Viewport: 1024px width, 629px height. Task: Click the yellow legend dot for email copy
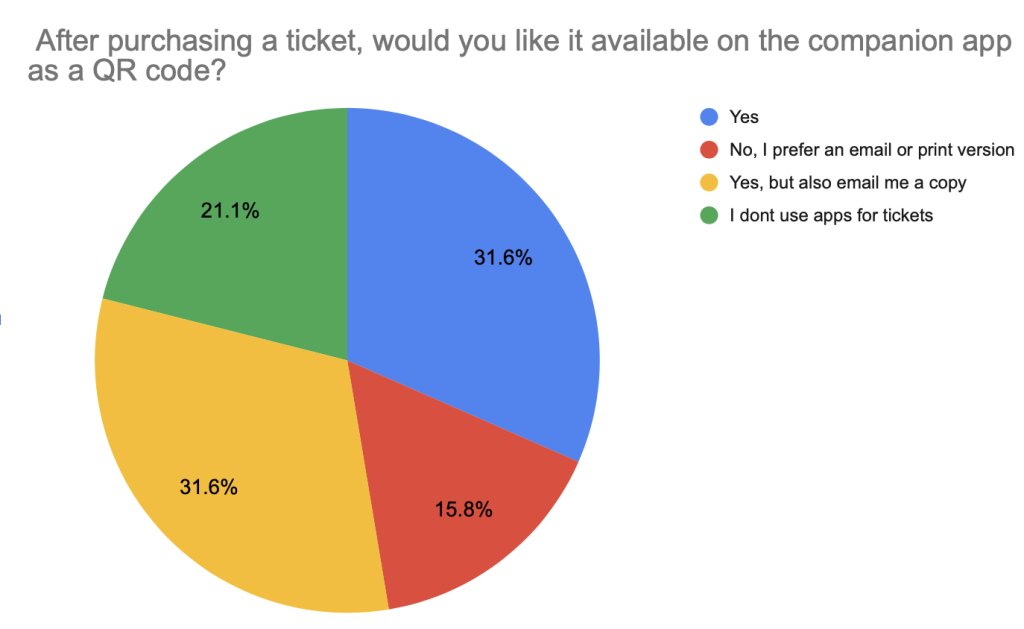click(709, 183)
